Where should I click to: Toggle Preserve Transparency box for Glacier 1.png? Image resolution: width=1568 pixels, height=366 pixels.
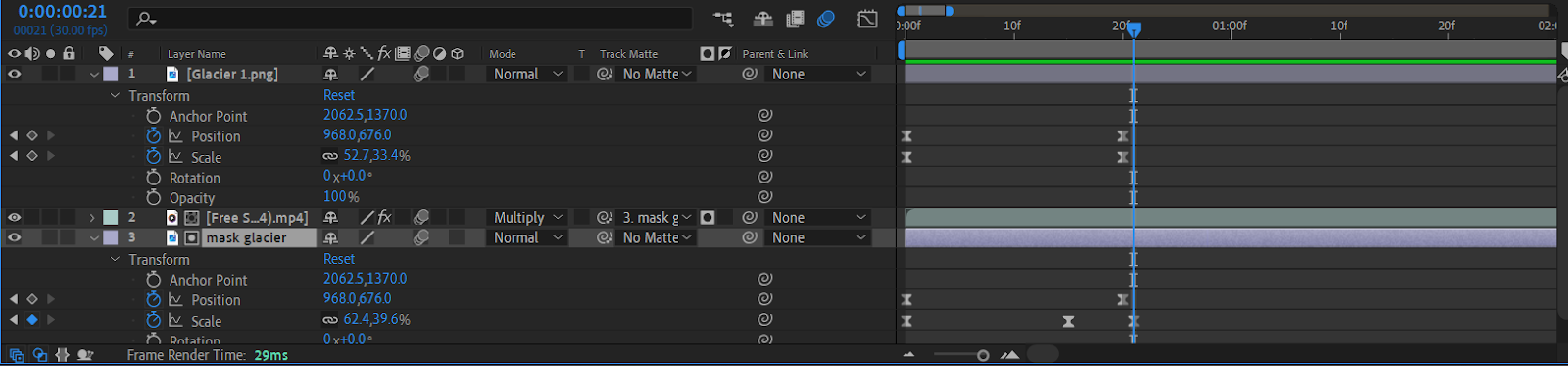point(582,74)
